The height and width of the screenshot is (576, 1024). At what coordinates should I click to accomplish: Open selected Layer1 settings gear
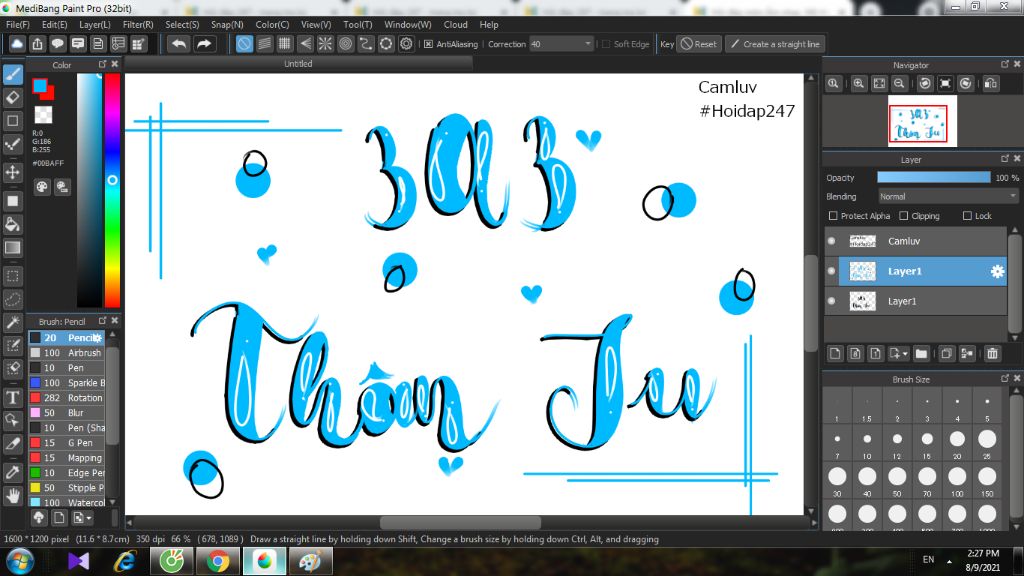click(x=997, y=271)
